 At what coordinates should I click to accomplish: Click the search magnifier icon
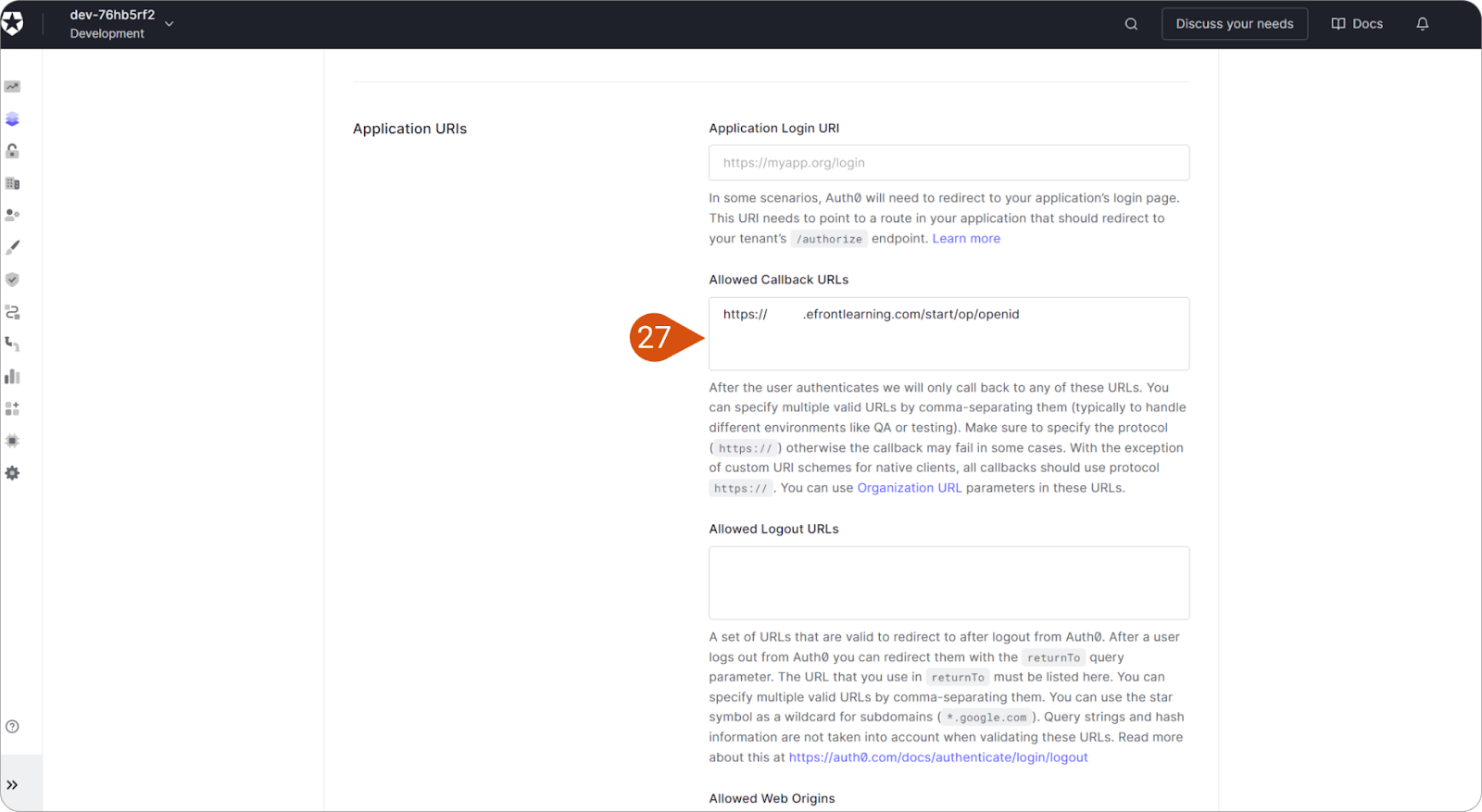click(1131, 24)
